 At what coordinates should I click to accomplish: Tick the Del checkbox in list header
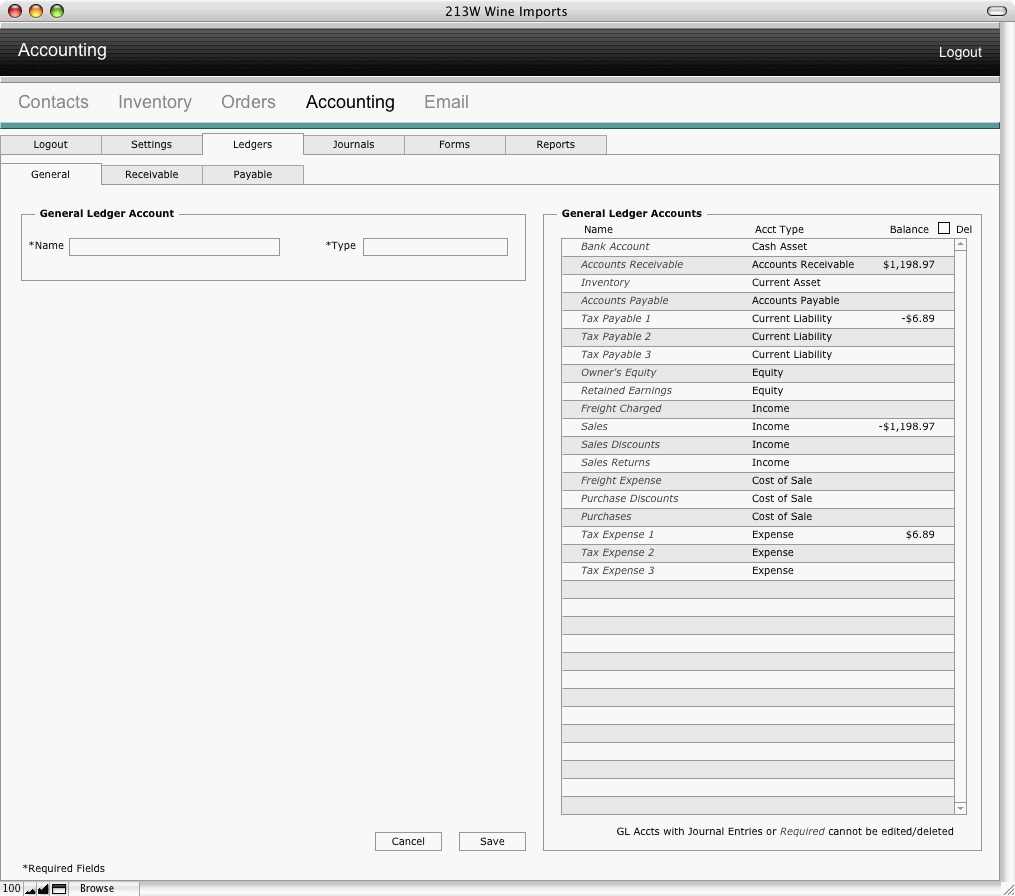(944, 228)
